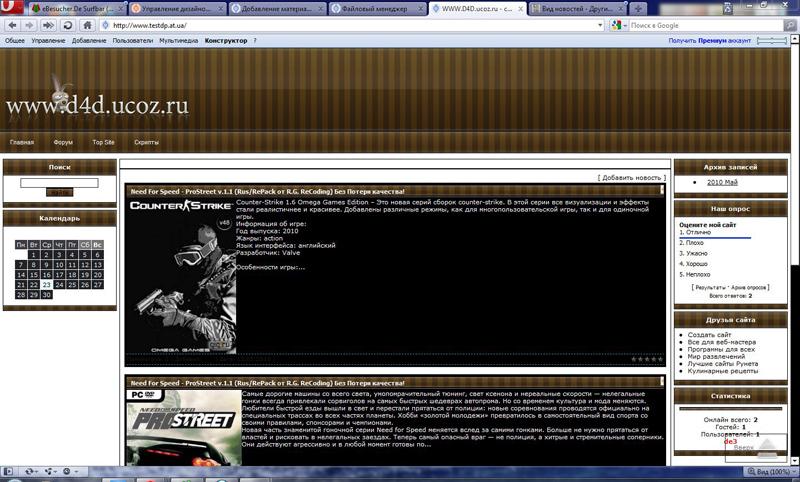
Task: Click the ? help item in admin bar
Action: (255, 40)
